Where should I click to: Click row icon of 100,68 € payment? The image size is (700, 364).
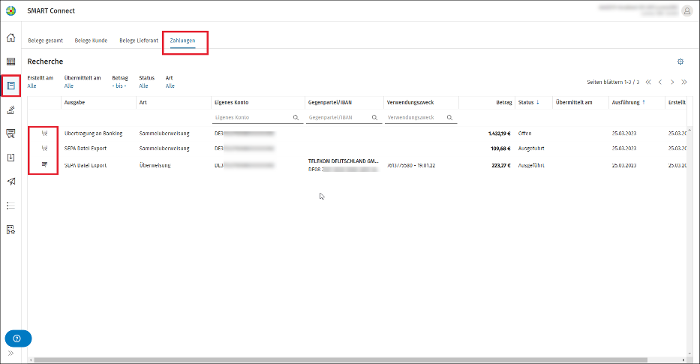(44, 148)
